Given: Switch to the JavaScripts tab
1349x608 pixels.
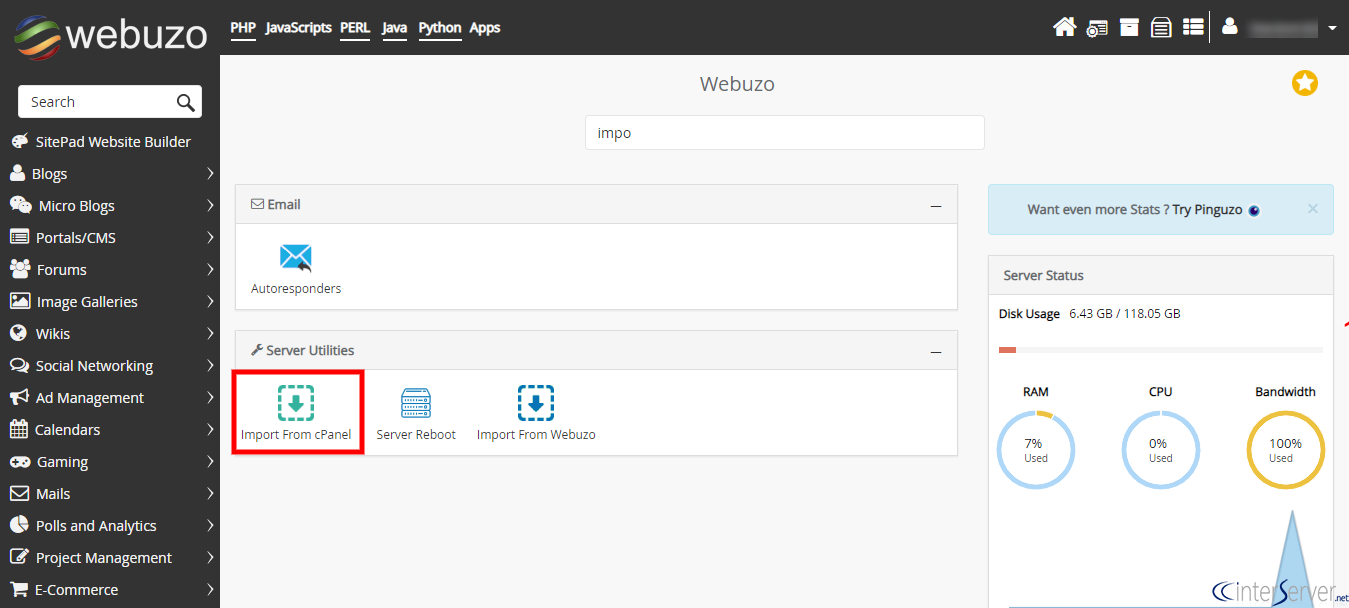Looking at the screenshot, I should 297,27.
